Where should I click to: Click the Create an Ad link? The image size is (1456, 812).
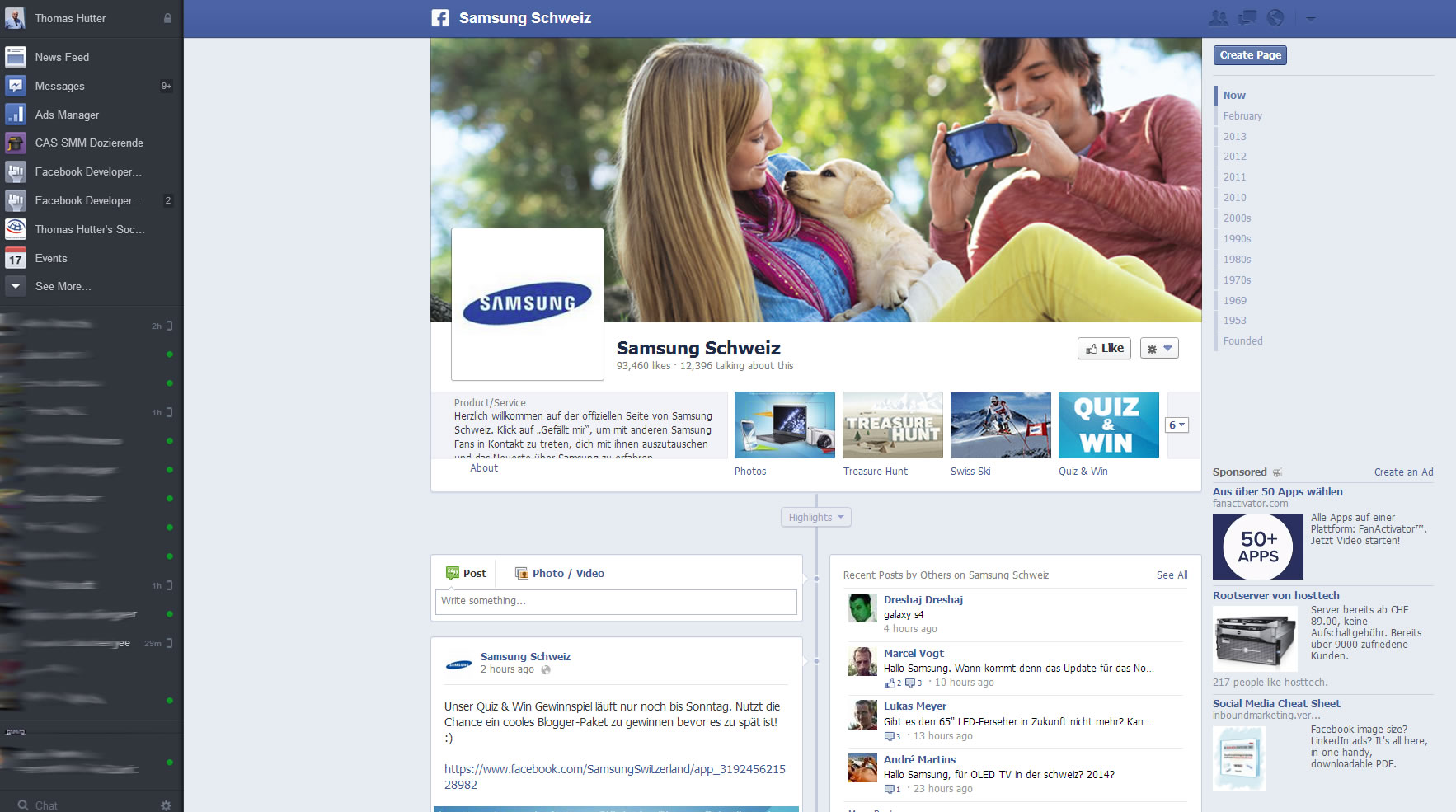point(1403,472)
